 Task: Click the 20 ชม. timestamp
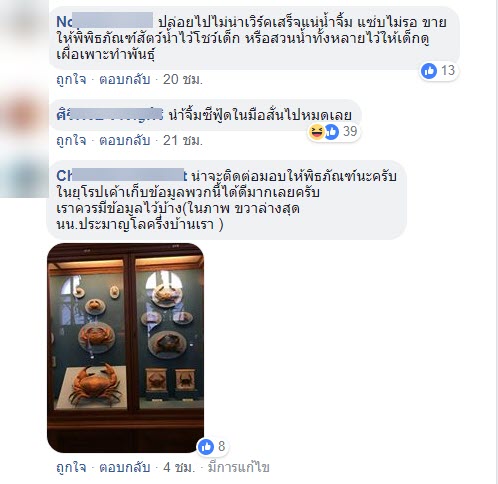pyautogui.click(x=183, y=80)
